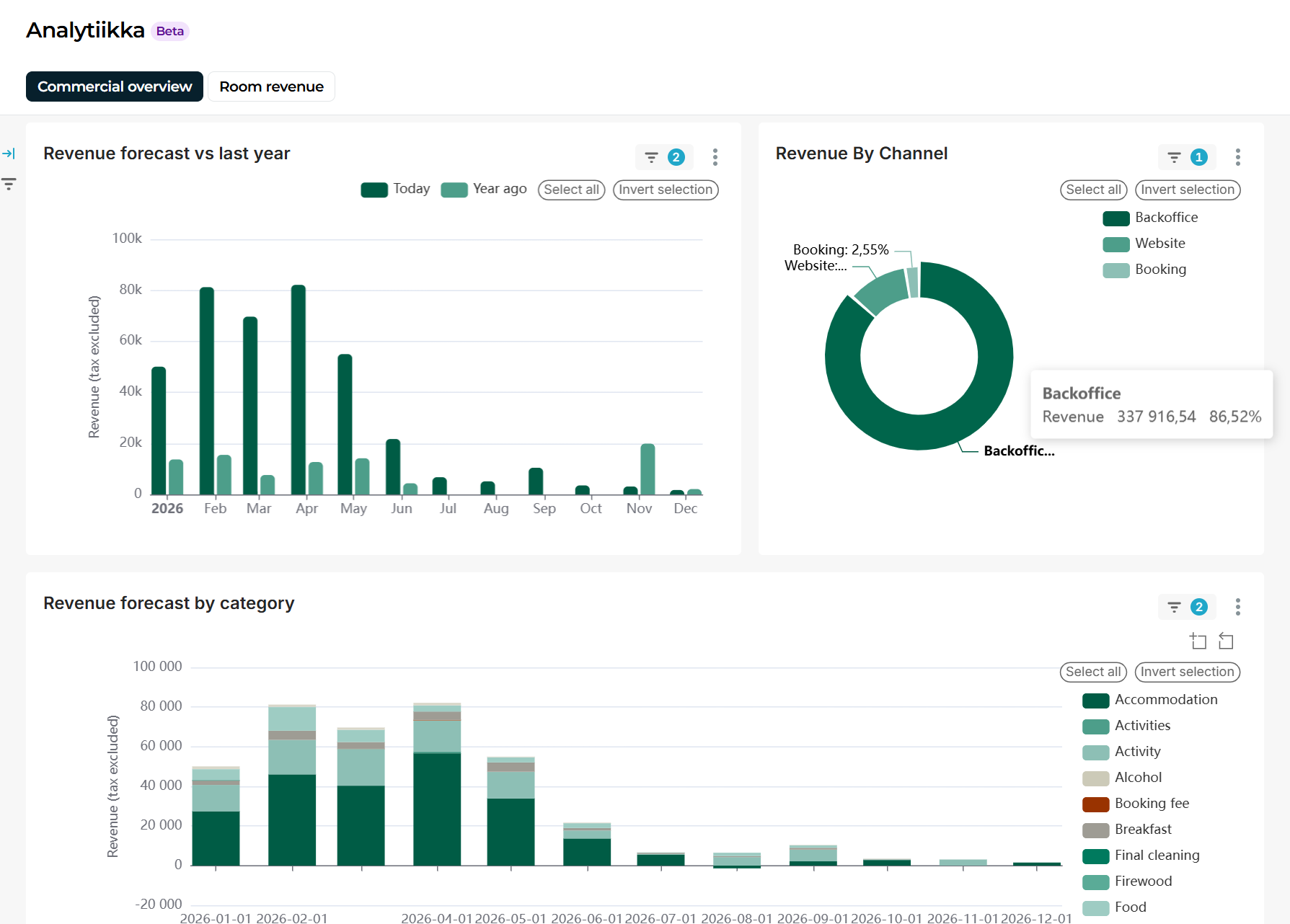Click the Booking fee color swatch
This screenshot has width=1290, height=924.
[1095, 804]
